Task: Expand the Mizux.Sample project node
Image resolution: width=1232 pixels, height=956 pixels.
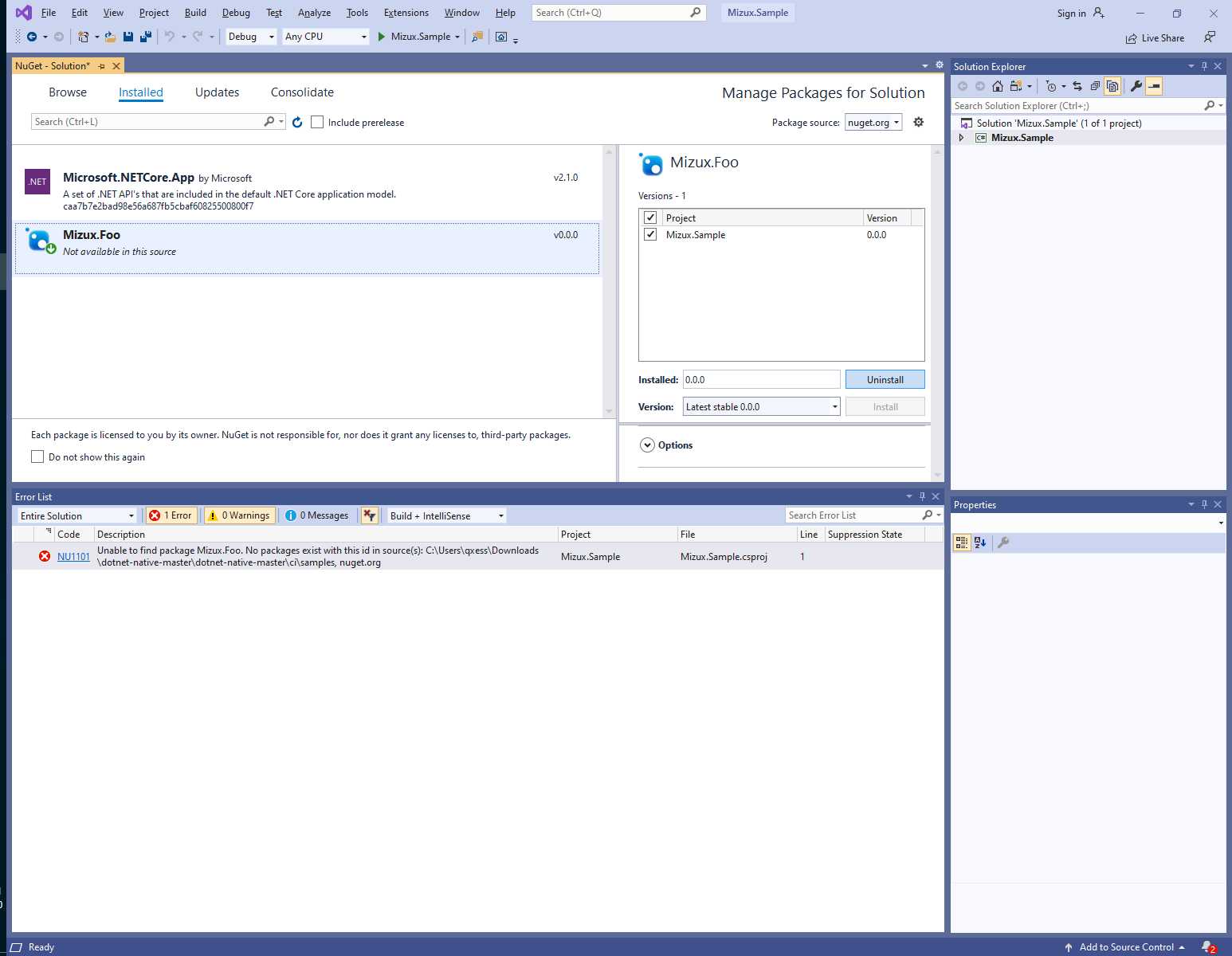Action: pyautogui.click(x=961, y=138)
